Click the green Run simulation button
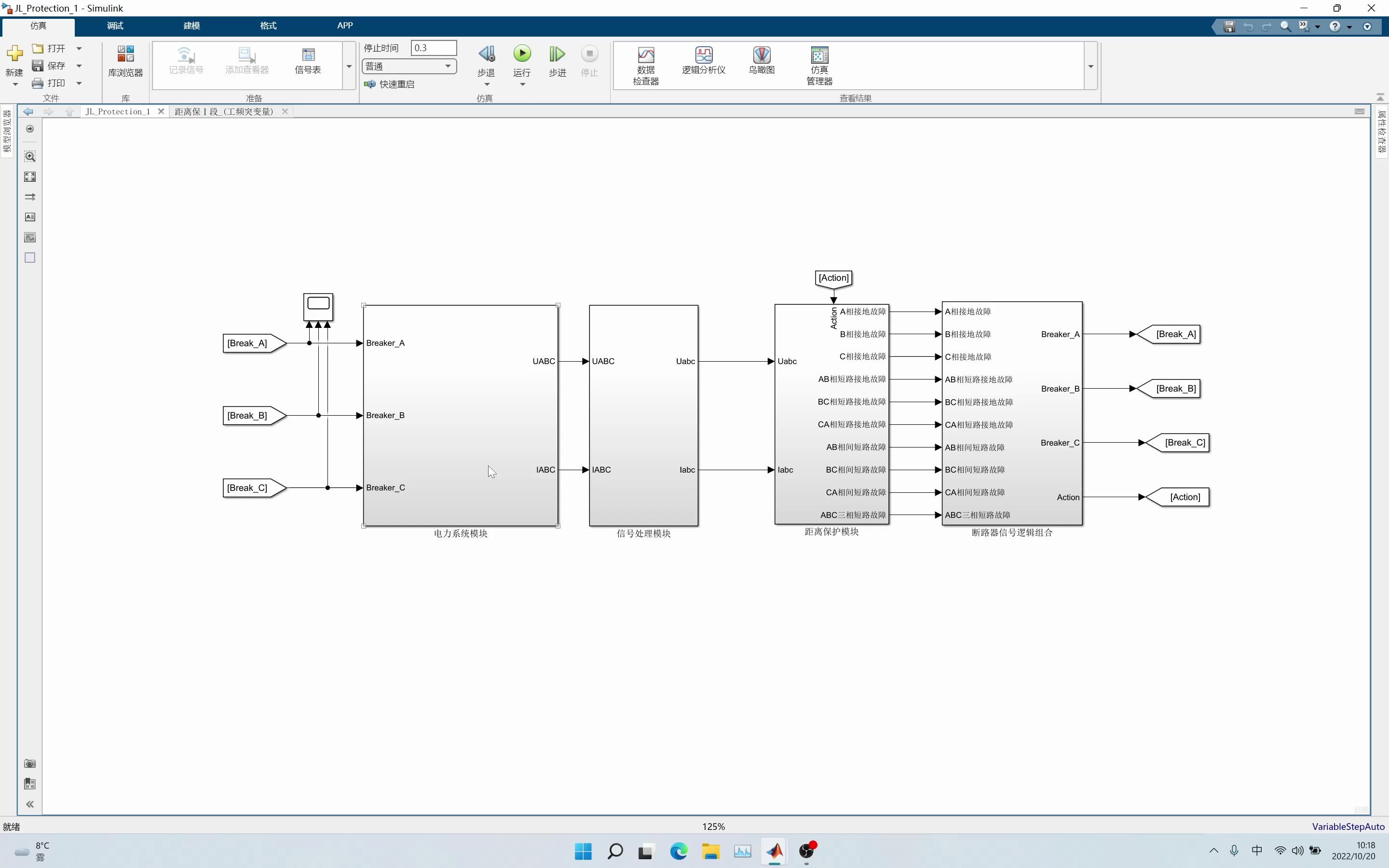This screenshot has height=868, width=1389. coord(522,54)
